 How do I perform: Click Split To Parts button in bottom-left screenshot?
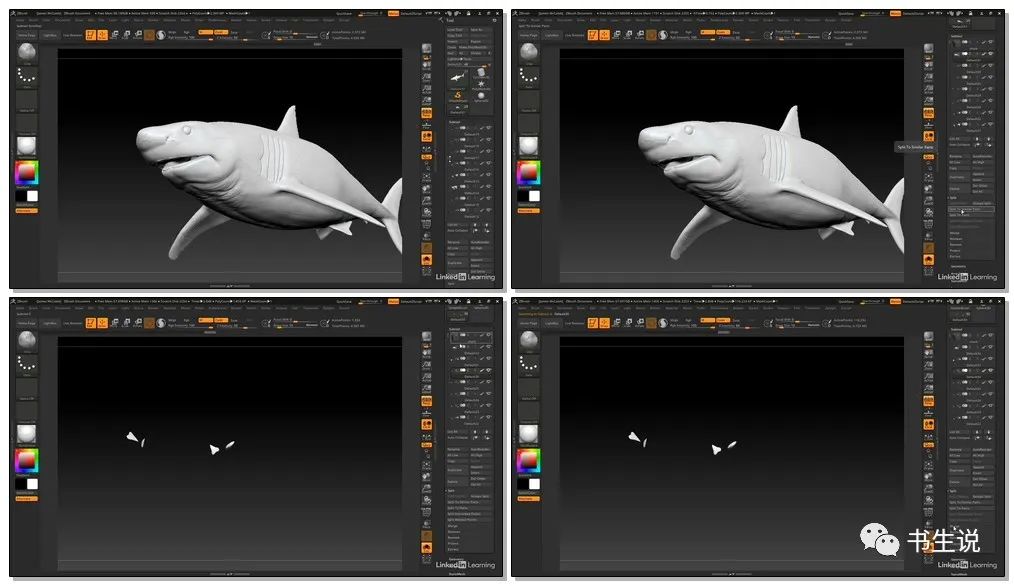pos(458,508)
